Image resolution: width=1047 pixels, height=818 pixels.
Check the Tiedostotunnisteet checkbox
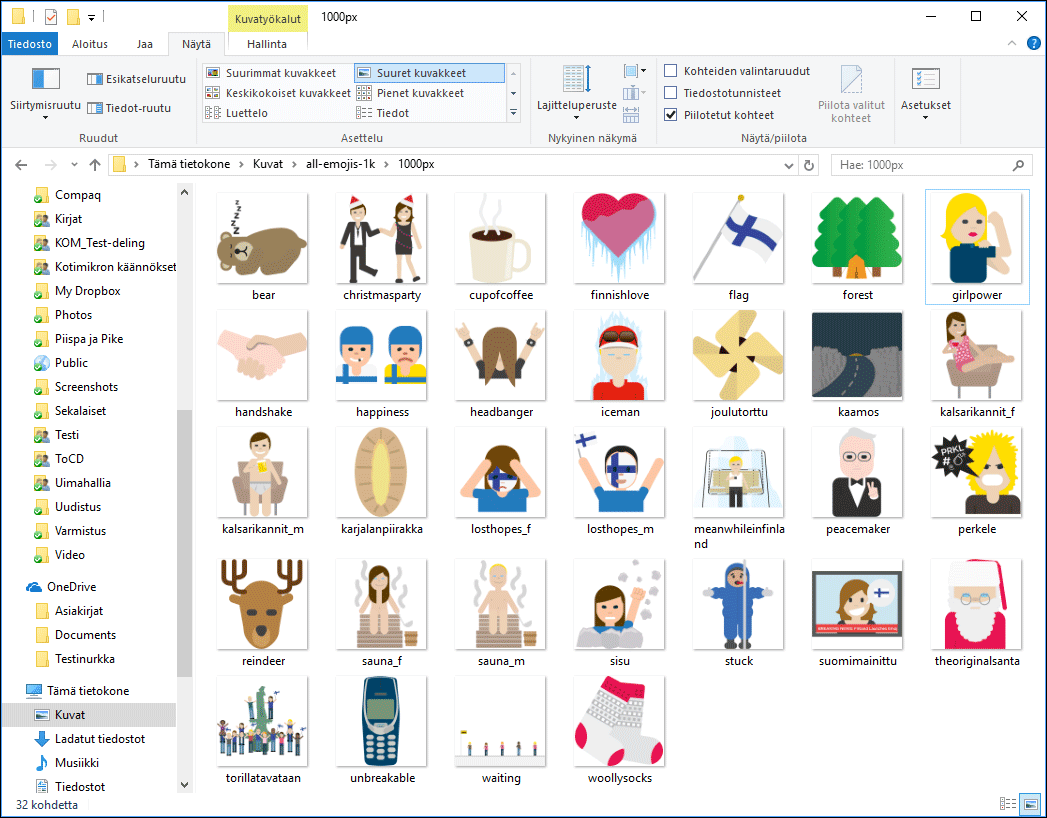671,93
